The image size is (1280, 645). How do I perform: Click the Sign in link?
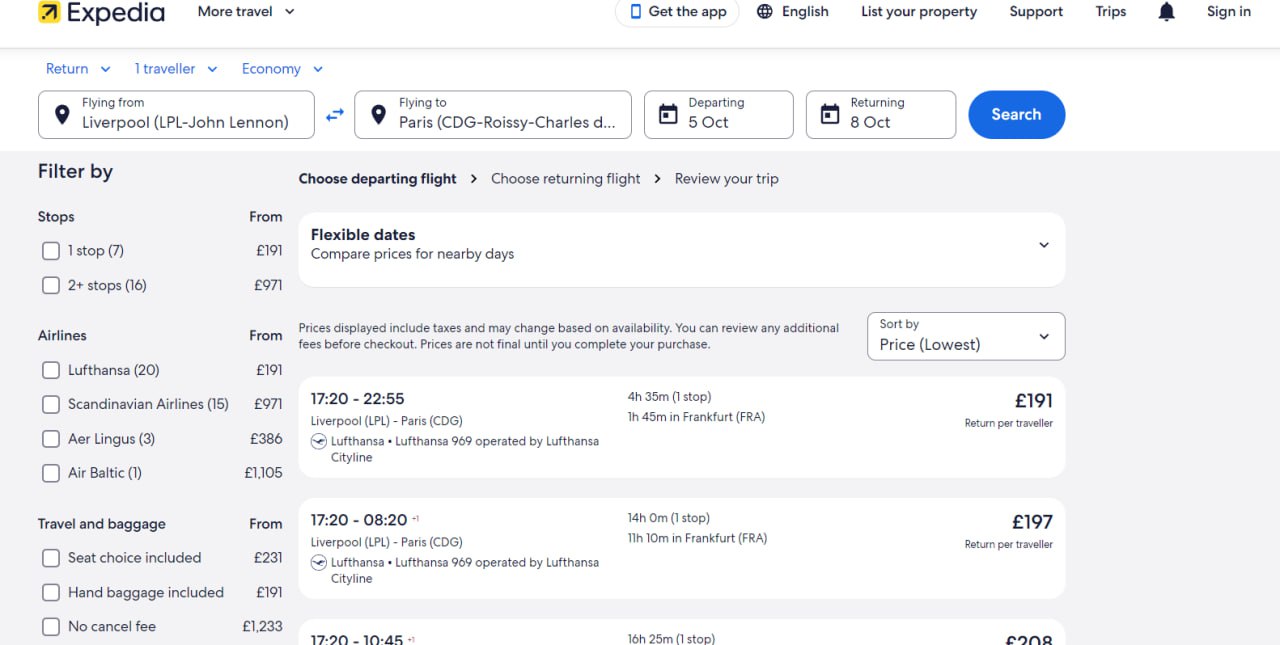(1229, 12)
